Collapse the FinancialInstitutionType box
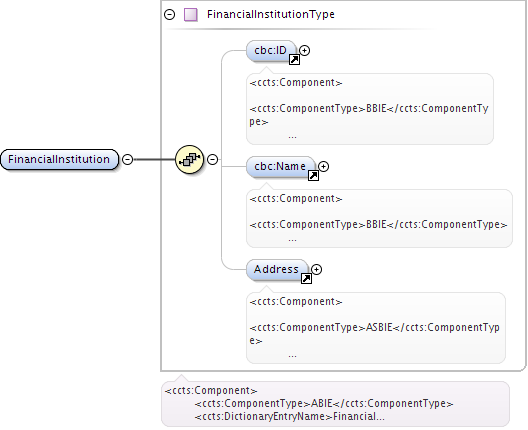The width and height of the screenshot is (528, 430). point(169,14)
